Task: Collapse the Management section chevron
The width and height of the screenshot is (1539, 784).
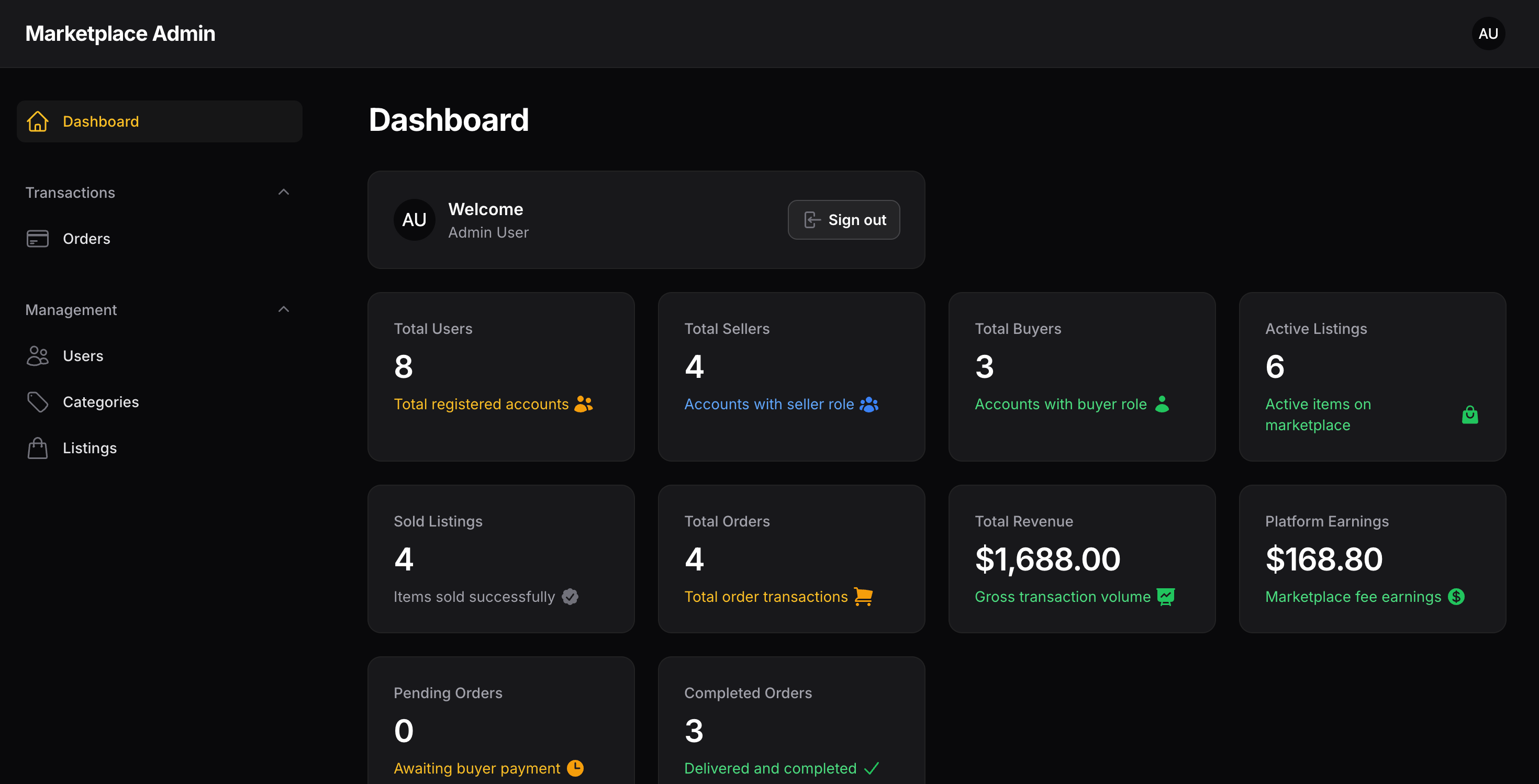Action: coord(284,309)
